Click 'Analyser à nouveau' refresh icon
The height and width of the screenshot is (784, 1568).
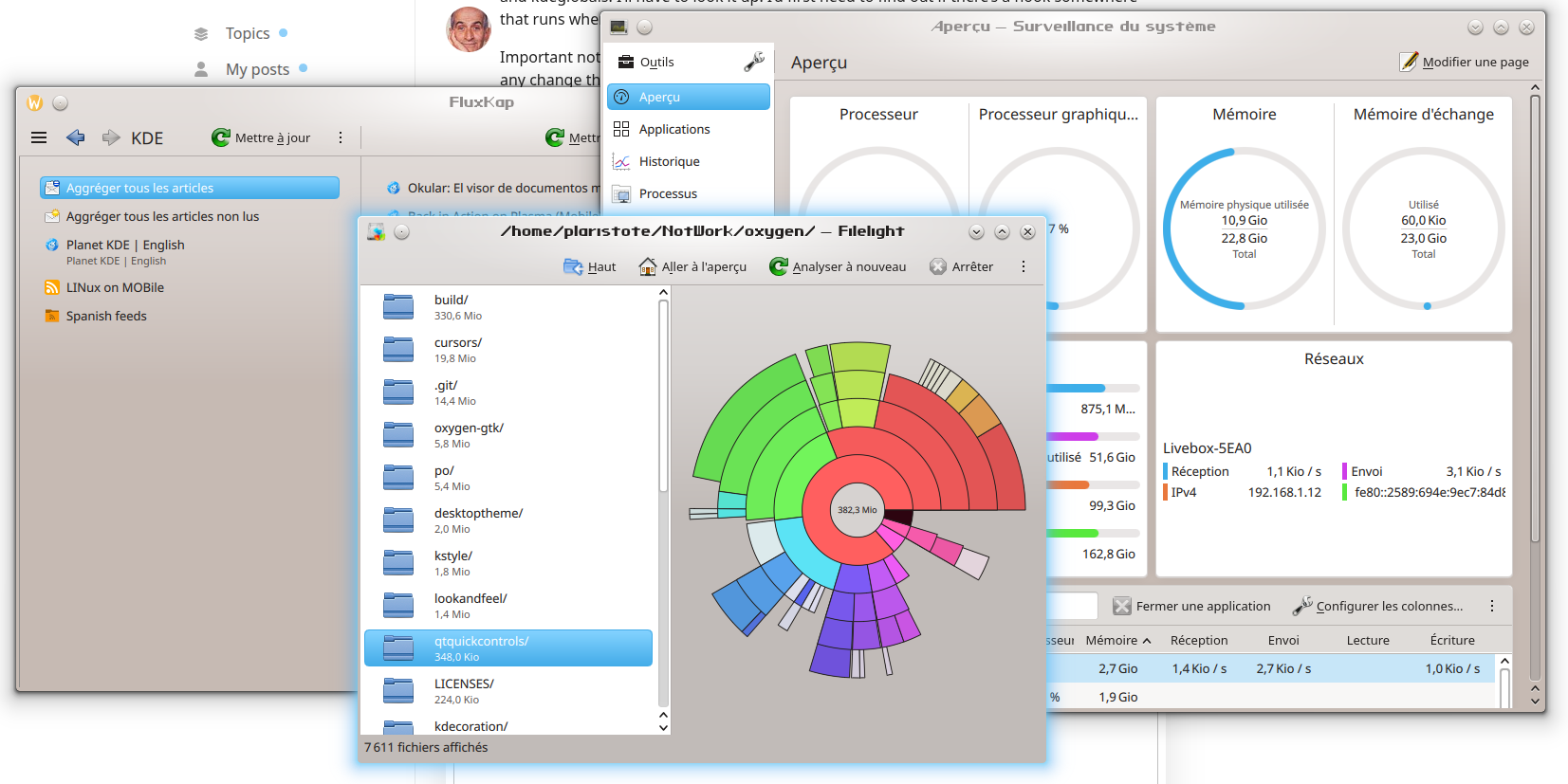pyautogui.click(x=778, y=266)
